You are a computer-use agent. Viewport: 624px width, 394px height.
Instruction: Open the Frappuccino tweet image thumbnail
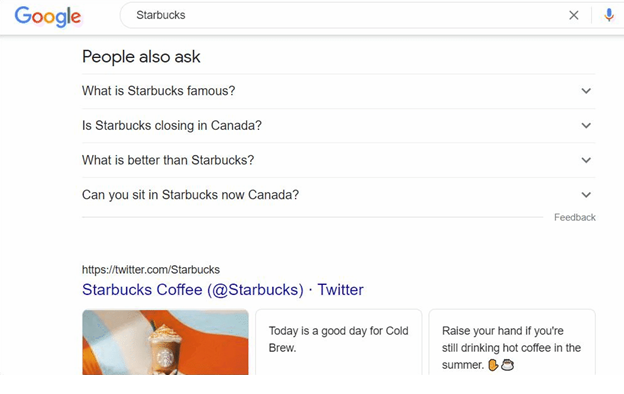coord(166,342)
